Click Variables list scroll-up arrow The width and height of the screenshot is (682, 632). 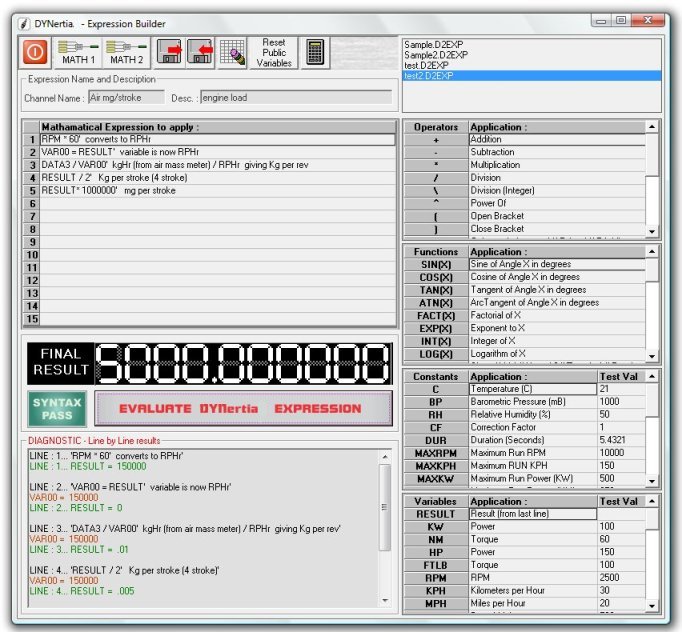click(x=652, y=502)
